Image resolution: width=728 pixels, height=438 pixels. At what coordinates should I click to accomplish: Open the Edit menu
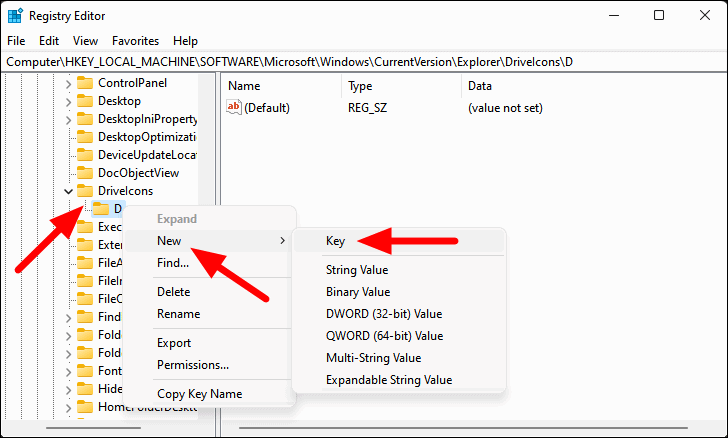point(49,41)
